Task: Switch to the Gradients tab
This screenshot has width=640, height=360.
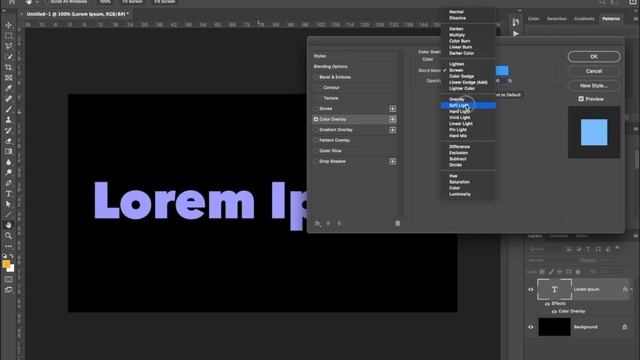Action: 584,19
